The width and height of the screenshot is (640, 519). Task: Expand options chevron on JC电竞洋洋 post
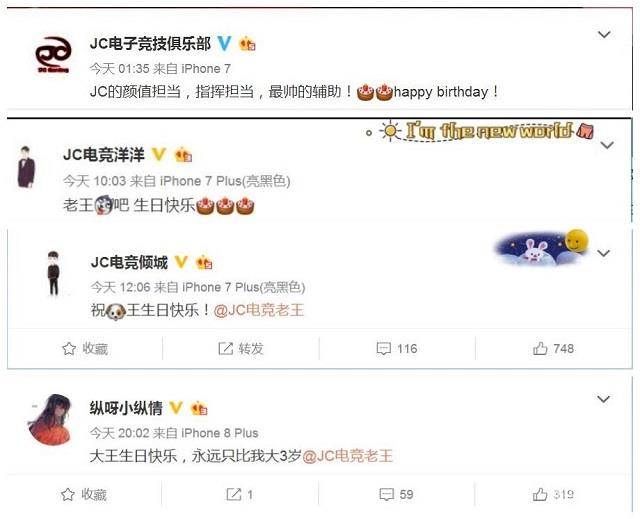point(607,145)
